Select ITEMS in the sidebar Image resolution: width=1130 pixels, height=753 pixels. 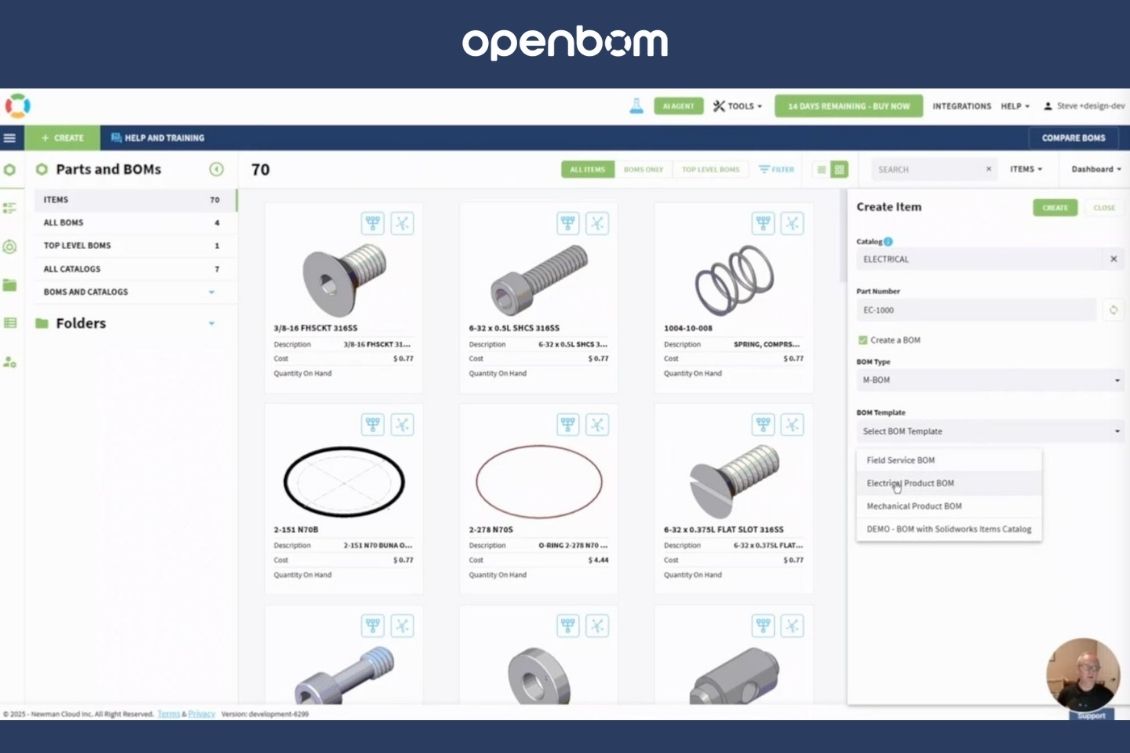135,200
